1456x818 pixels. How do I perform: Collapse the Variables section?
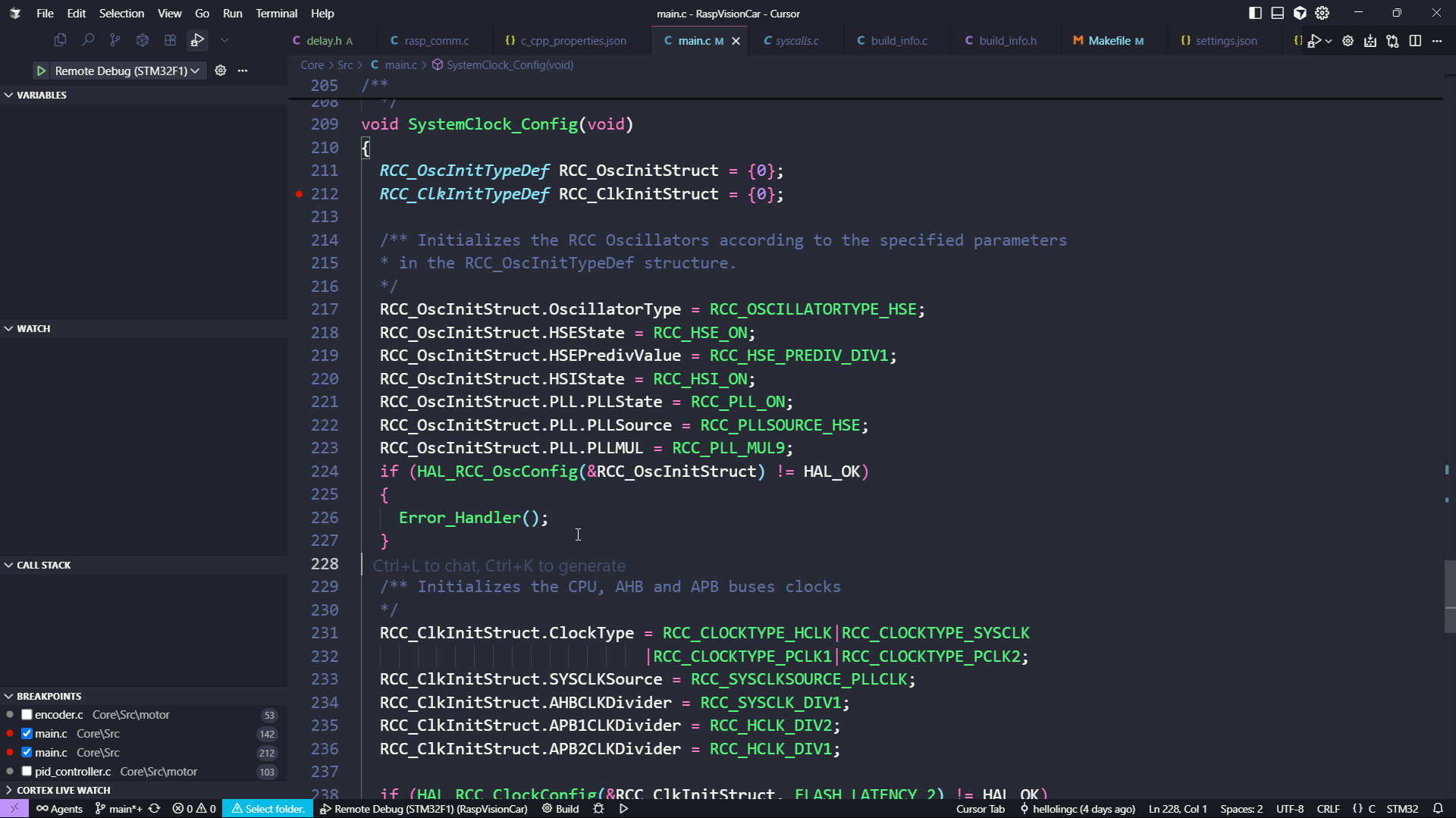click(x=41, y=95)
